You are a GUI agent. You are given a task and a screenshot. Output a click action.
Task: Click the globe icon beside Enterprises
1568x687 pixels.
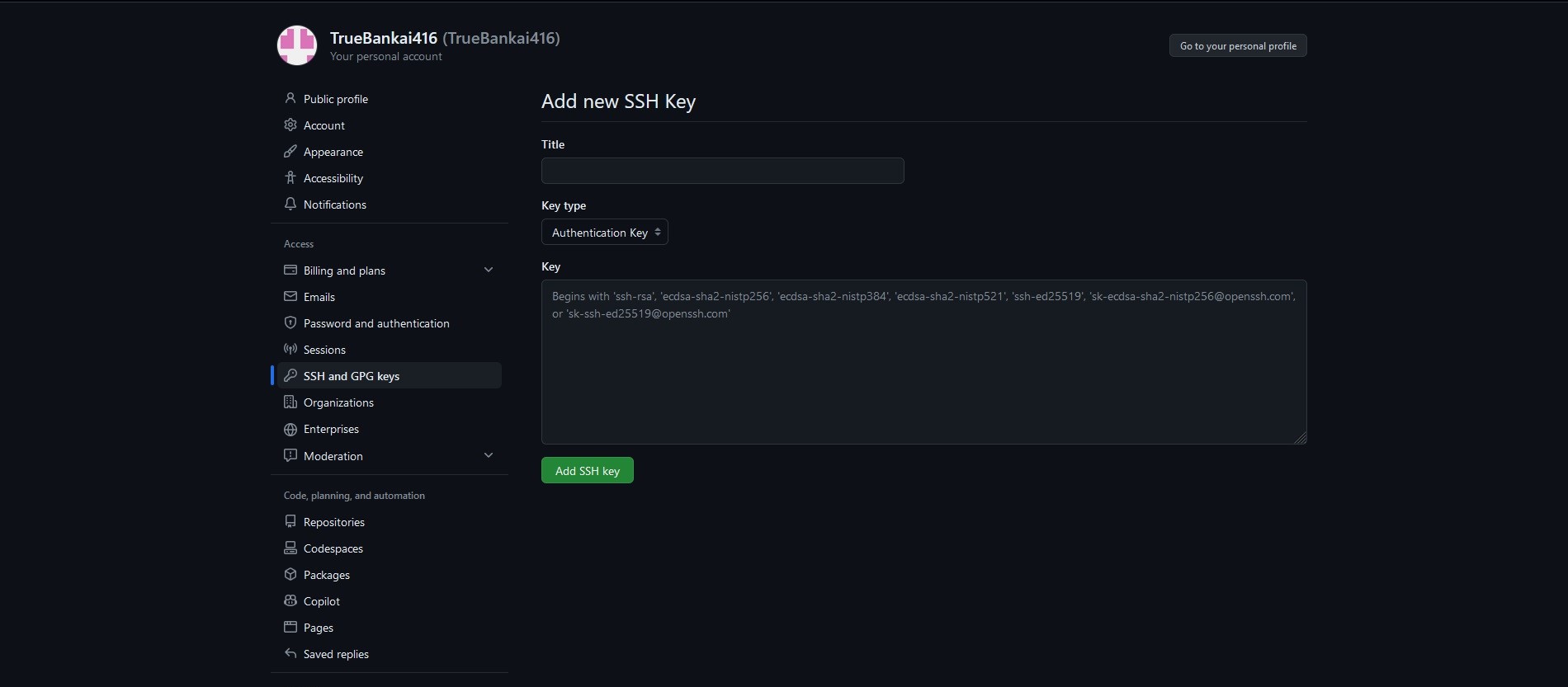tap(290, 429)
